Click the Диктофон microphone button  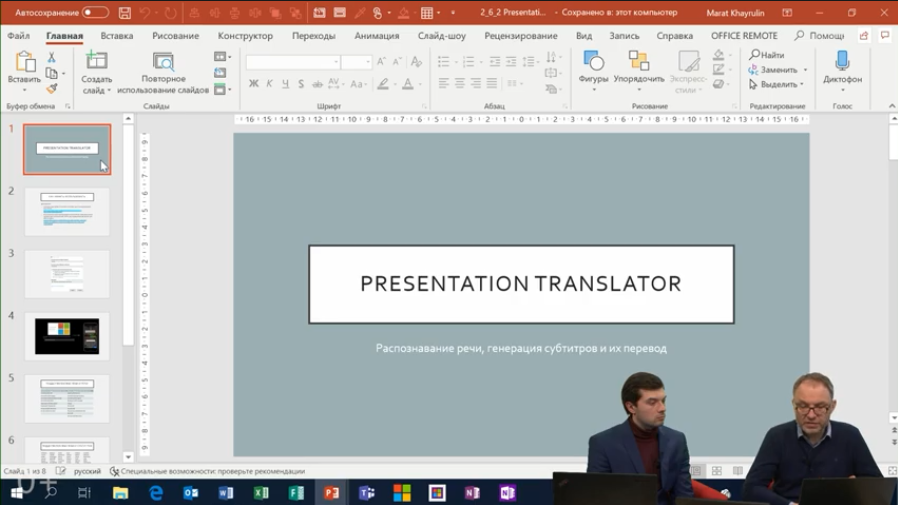(842, 71)
